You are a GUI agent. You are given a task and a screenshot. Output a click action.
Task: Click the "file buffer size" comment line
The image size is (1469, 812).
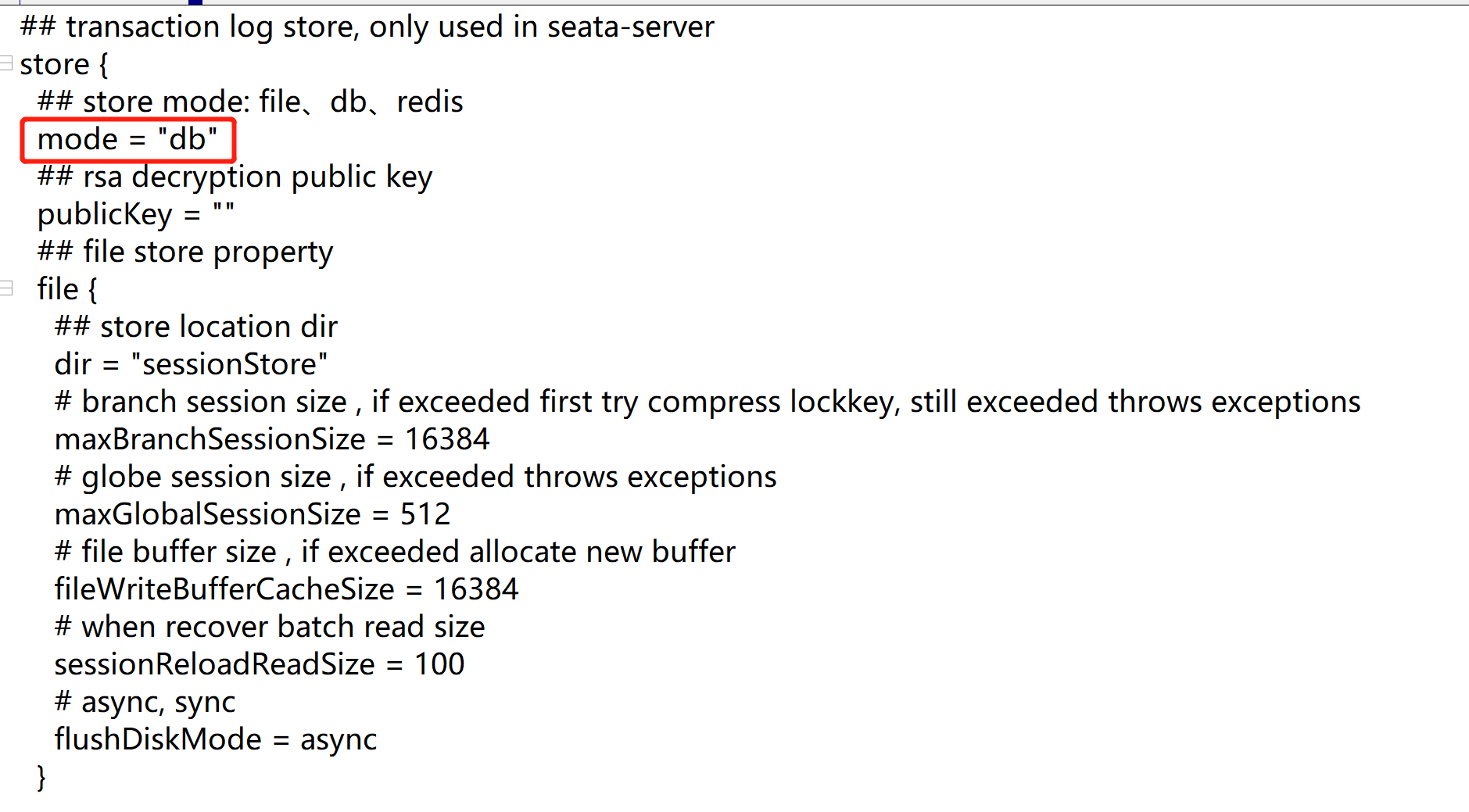395,552
